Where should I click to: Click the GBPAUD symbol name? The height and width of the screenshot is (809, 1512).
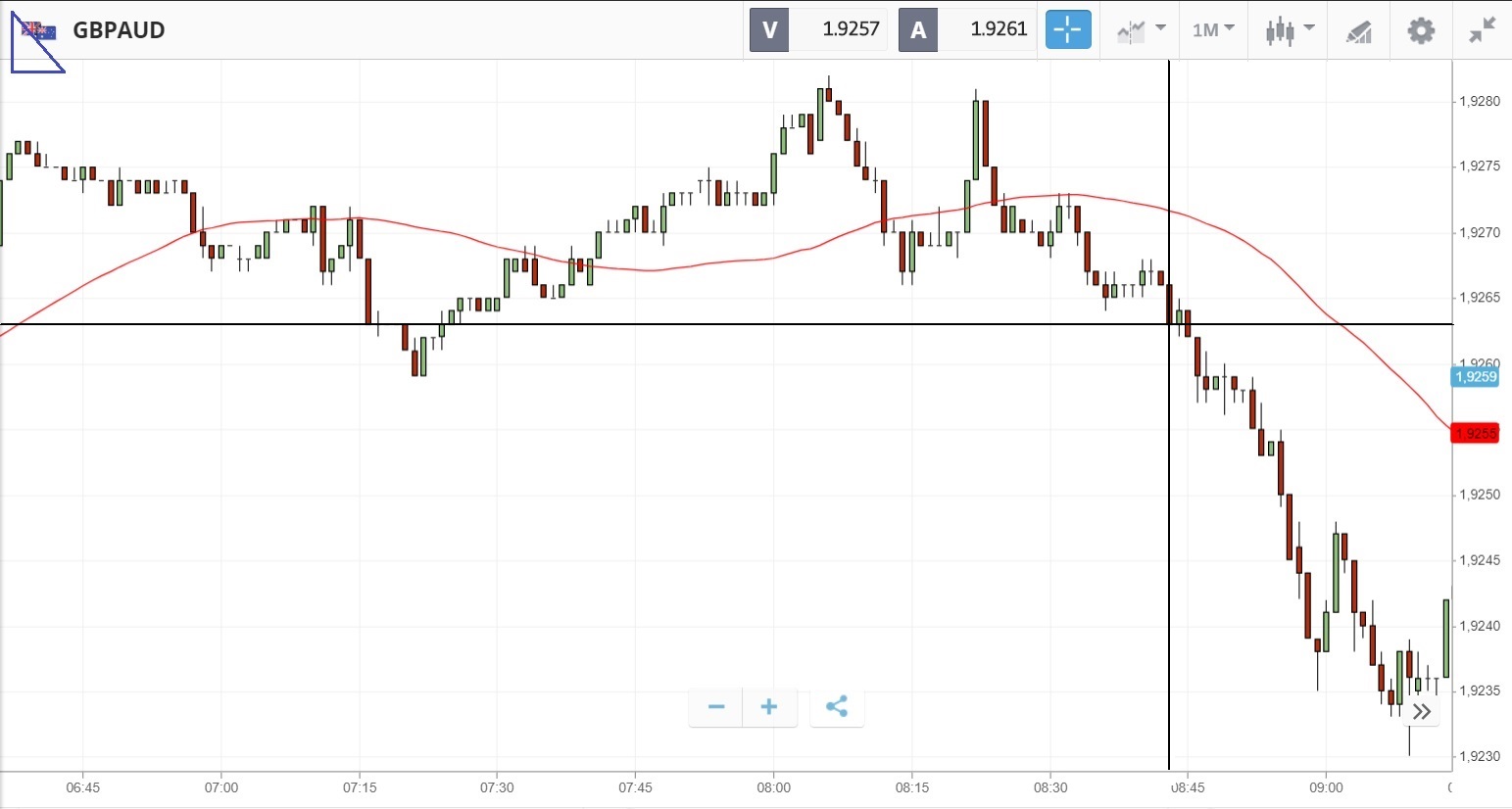coord(119,30)
